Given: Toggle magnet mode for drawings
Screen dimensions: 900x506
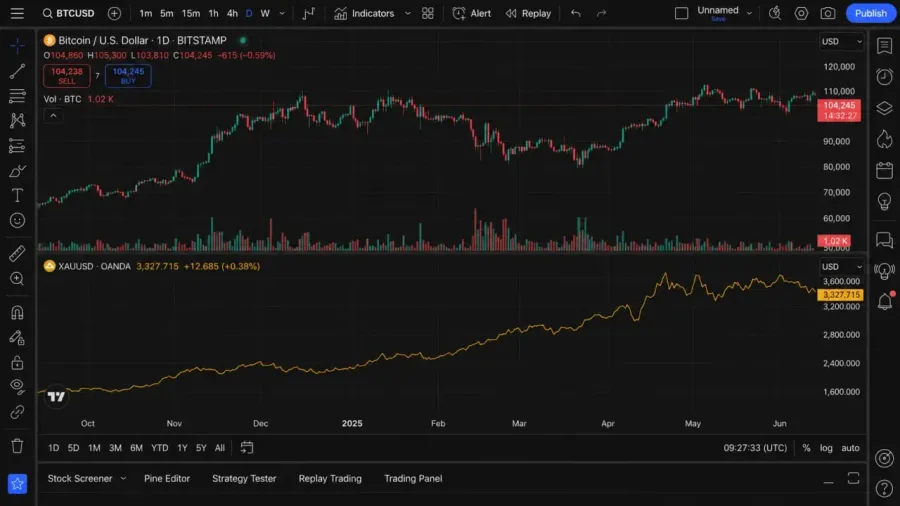Looking at the screenshot, I should 17,313.
